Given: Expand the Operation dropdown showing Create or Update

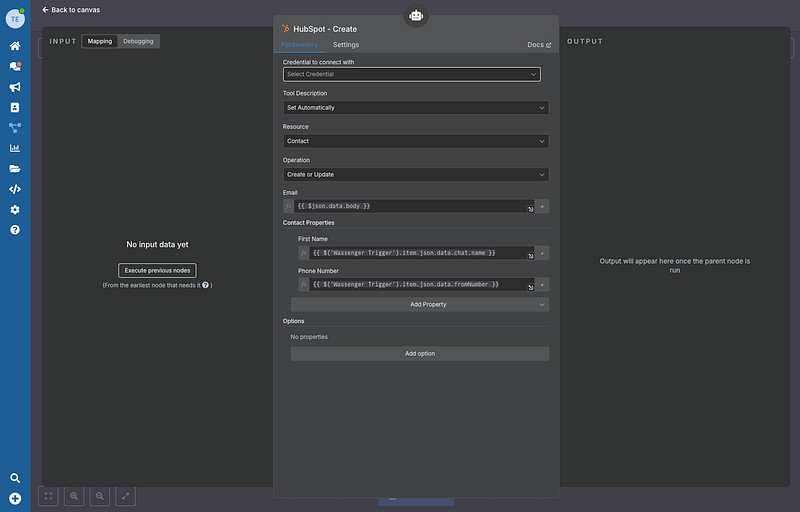Looking at the screenshot, I should pyautogui.click(x=415, y=174).
